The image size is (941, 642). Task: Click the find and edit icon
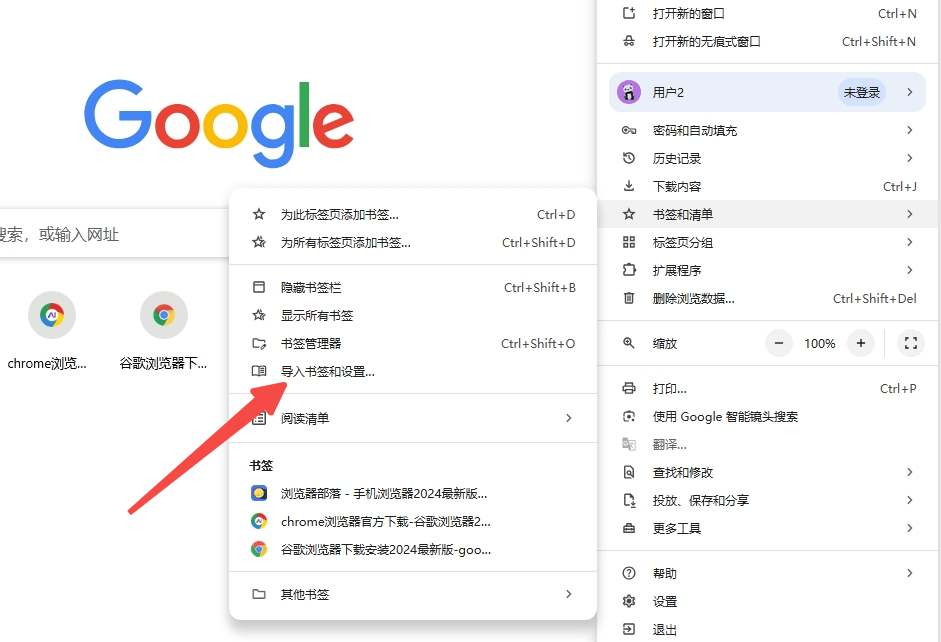coord(628,472)
